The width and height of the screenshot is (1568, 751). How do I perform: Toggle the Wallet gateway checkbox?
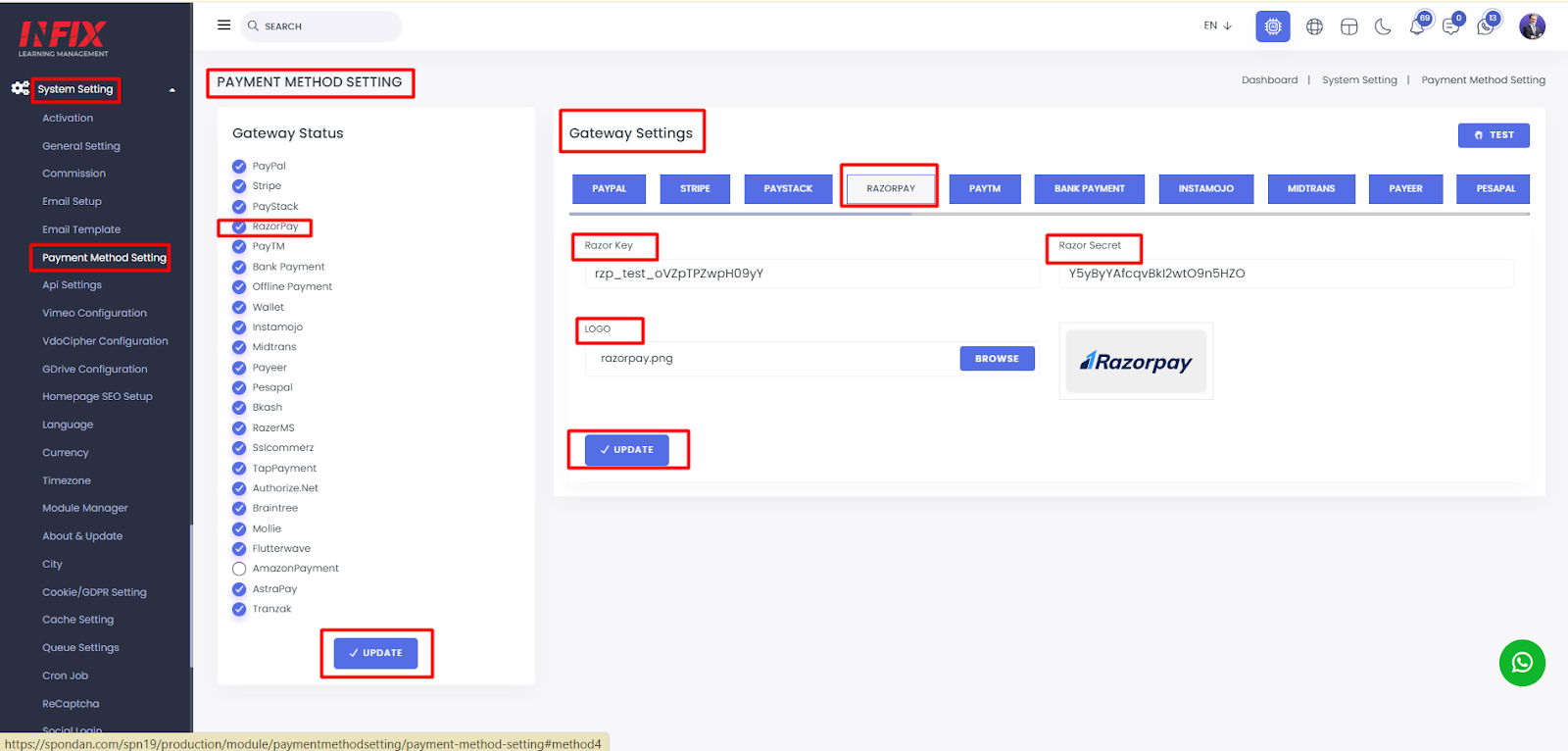point(239,307)
